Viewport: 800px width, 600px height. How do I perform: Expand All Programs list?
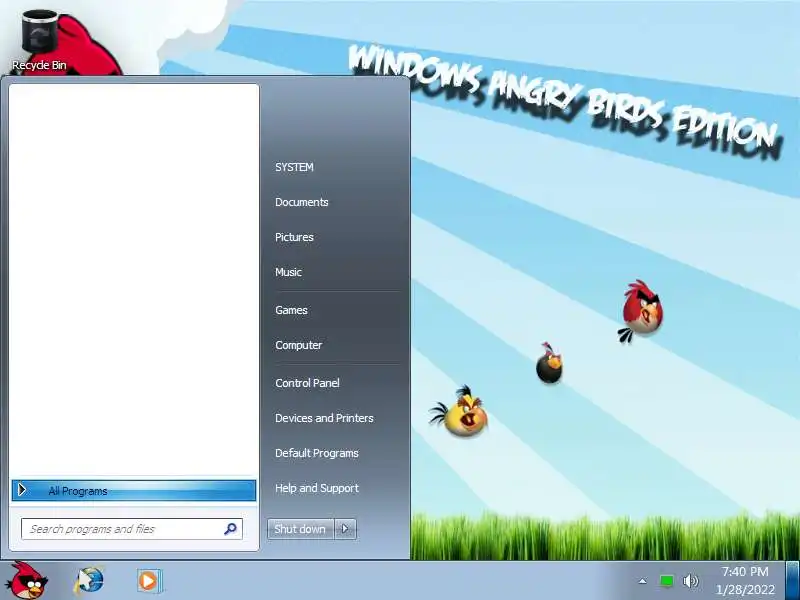(x=134, y=491)
